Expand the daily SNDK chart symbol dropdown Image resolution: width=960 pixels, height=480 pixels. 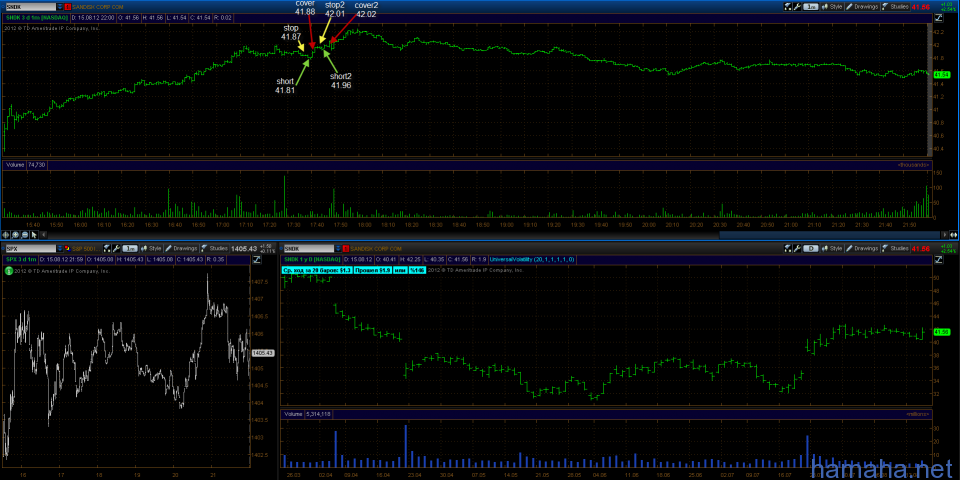pyautogui.click(x=339, y=249)
